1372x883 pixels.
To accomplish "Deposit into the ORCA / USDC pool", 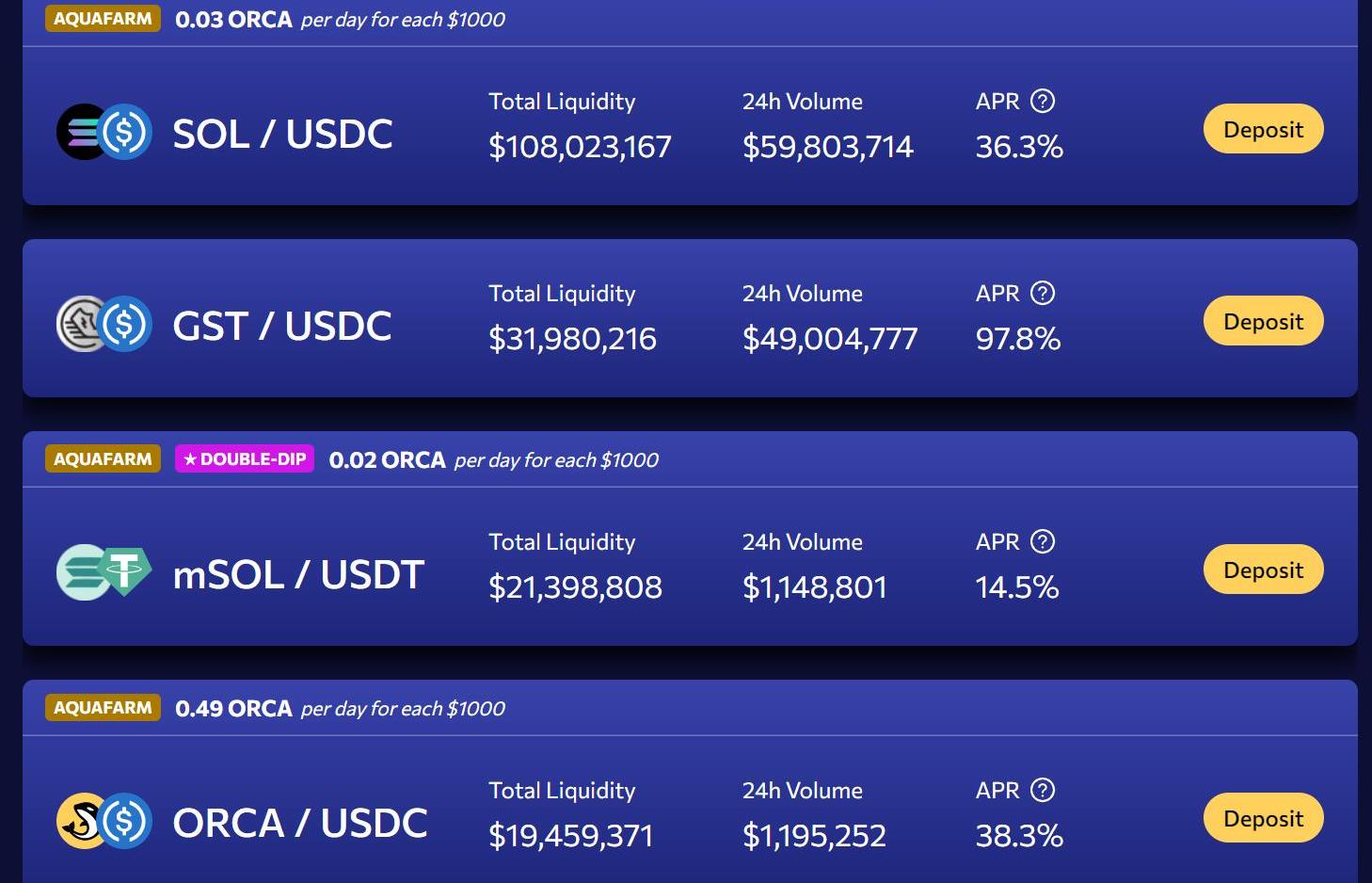I will [x=1263, y=818].
